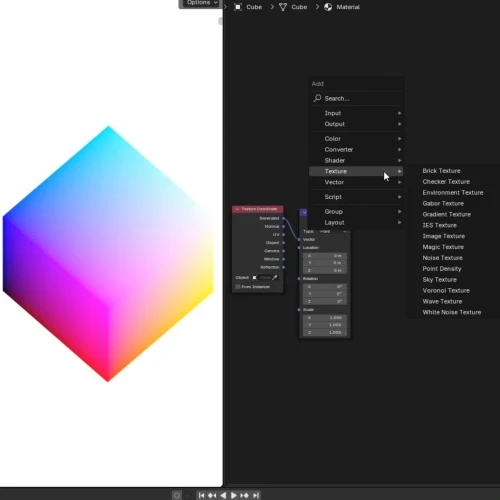Click the Normal output socket
500x500 pixels.
(283, 226)
